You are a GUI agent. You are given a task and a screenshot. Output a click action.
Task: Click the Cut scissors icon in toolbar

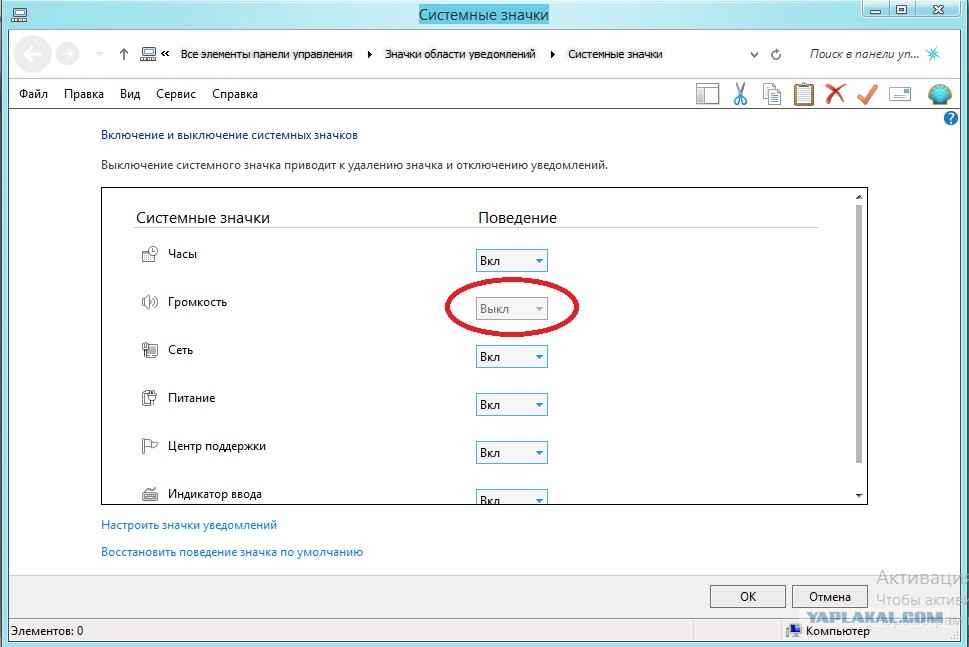pyautogui.click(x=740, y=95)
